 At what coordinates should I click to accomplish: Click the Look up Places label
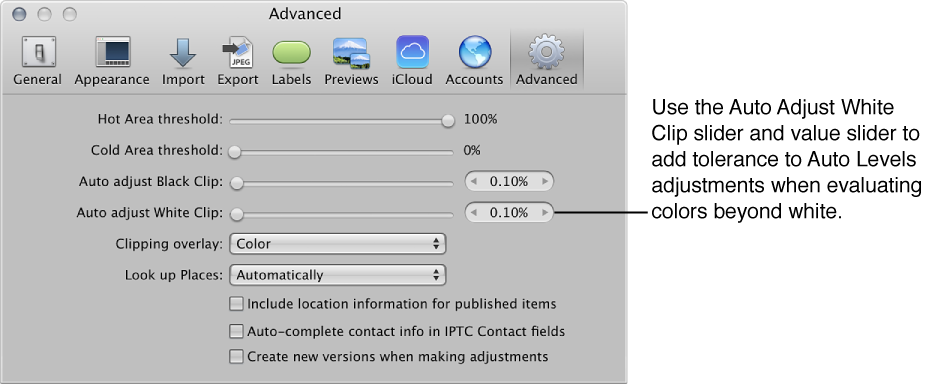click(x=174, y=276)
